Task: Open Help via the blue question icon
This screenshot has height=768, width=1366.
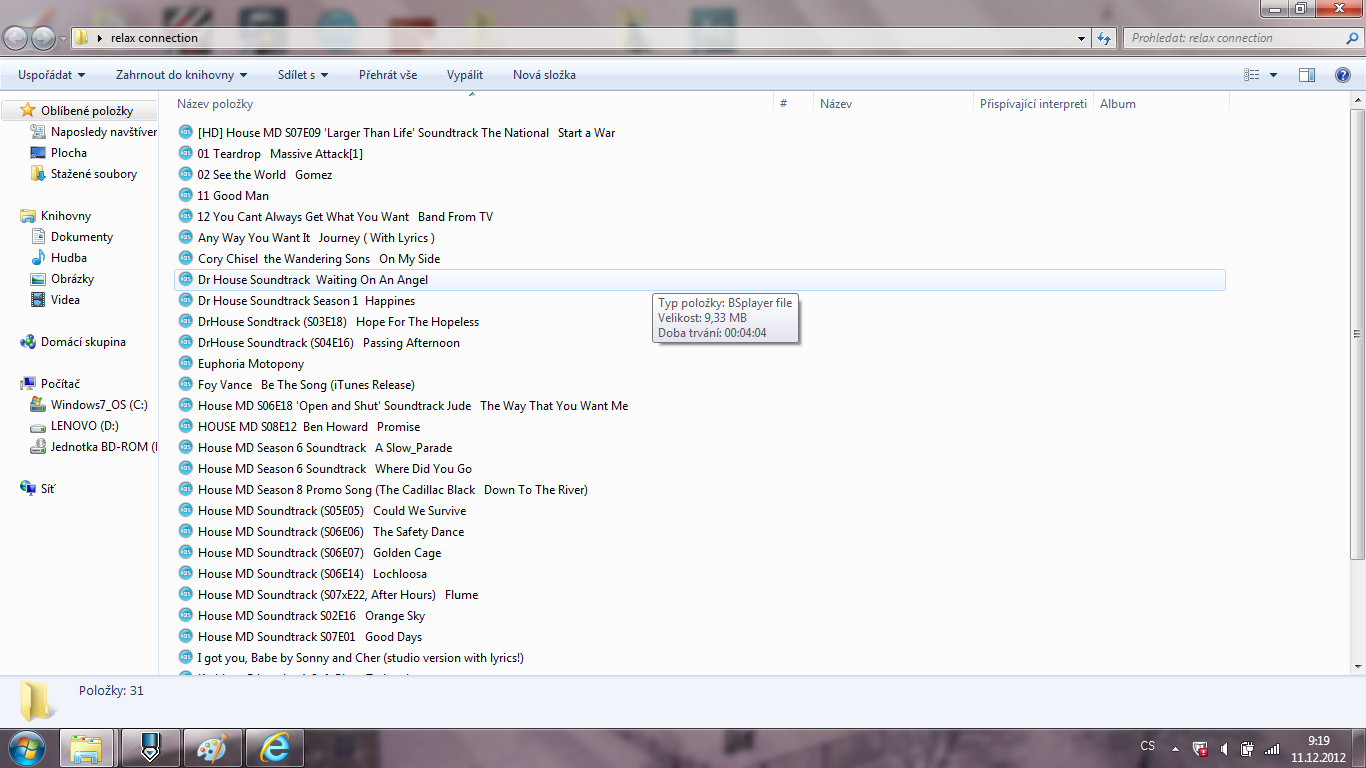Action: click(x=1343, y=75)
